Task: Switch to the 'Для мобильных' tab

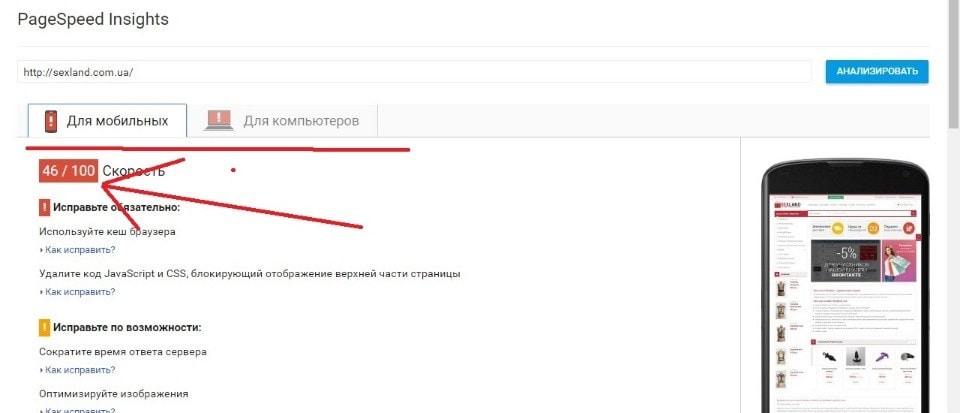Action: click(107, 121)
